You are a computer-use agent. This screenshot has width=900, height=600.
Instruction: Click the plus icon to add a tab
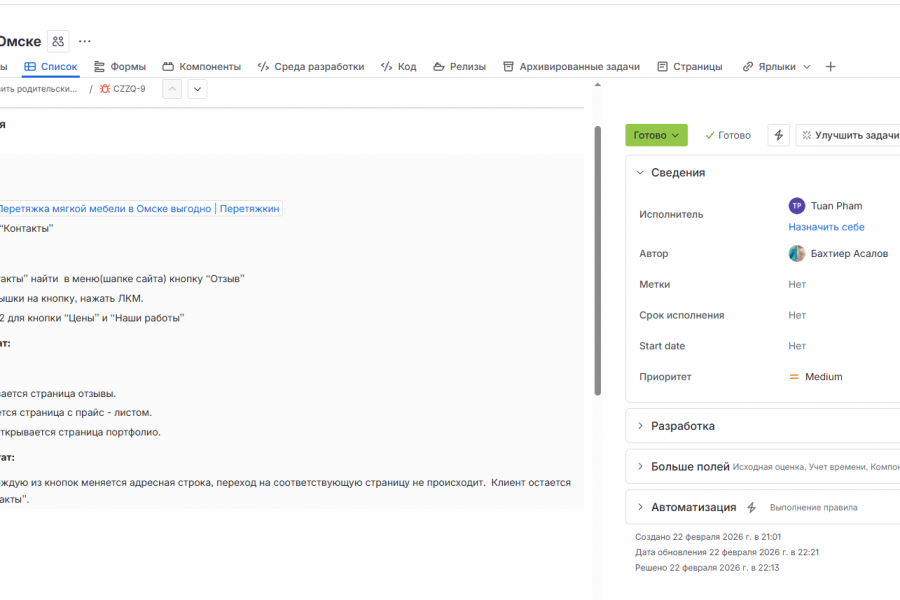pyautogui.click(x=830, y=67)
